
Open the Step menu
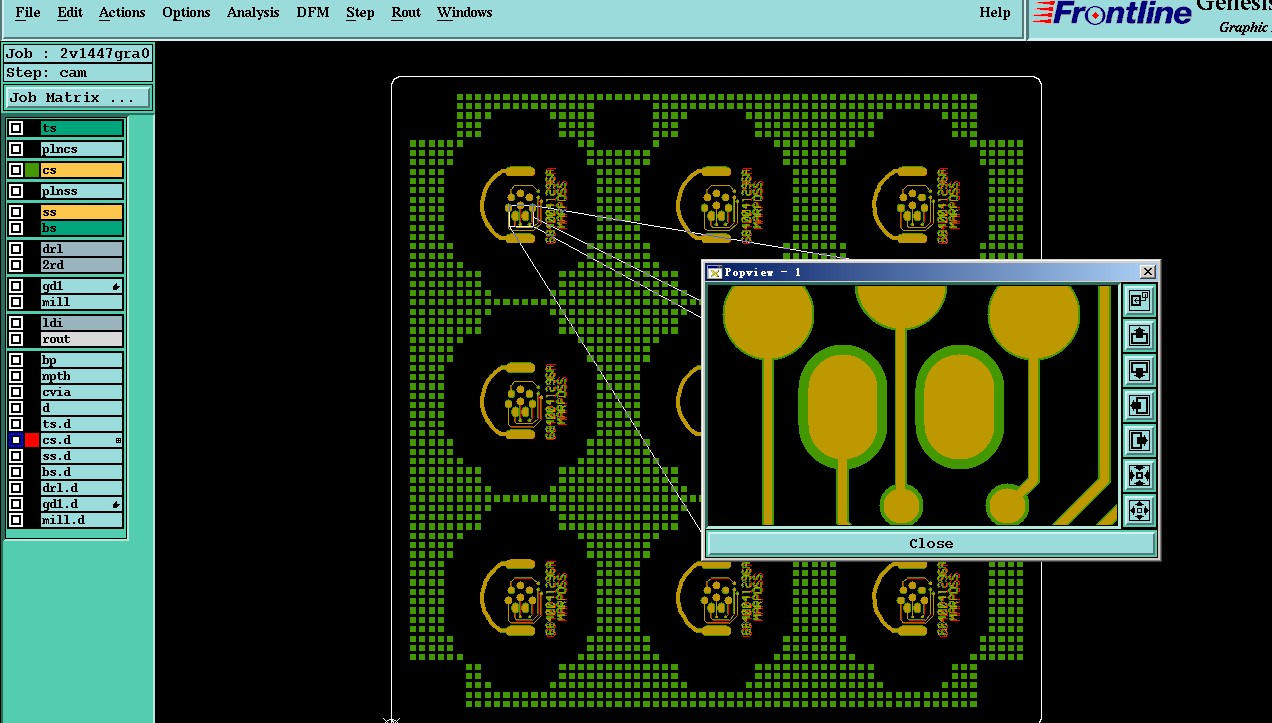[x=360, y=13]
